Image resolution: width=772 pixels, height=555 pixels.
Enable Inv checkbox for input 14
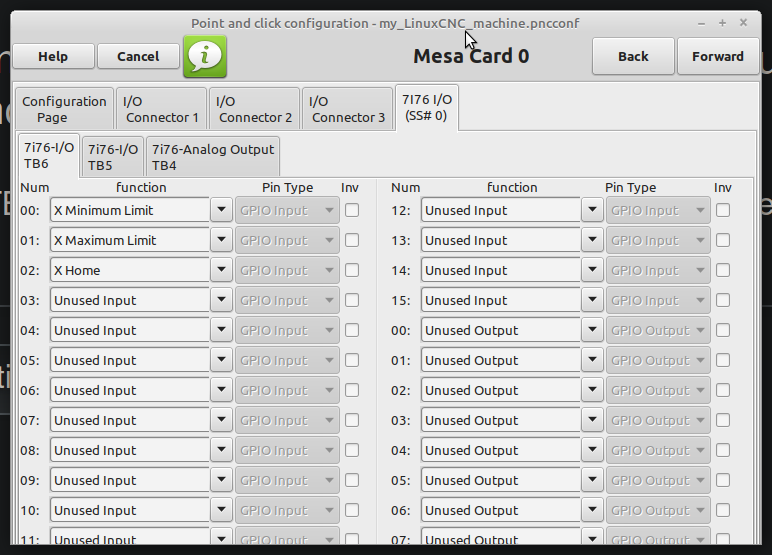(x=723, y=270)
